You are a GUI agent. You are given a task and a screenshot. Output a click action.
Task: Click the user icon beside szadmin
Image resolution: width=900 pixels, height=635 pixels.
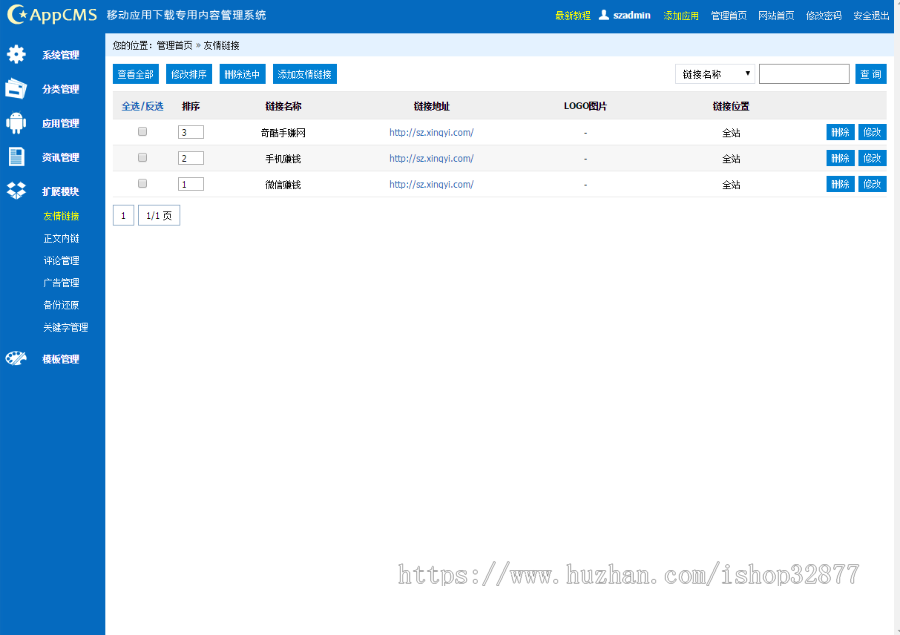point(604,15)
